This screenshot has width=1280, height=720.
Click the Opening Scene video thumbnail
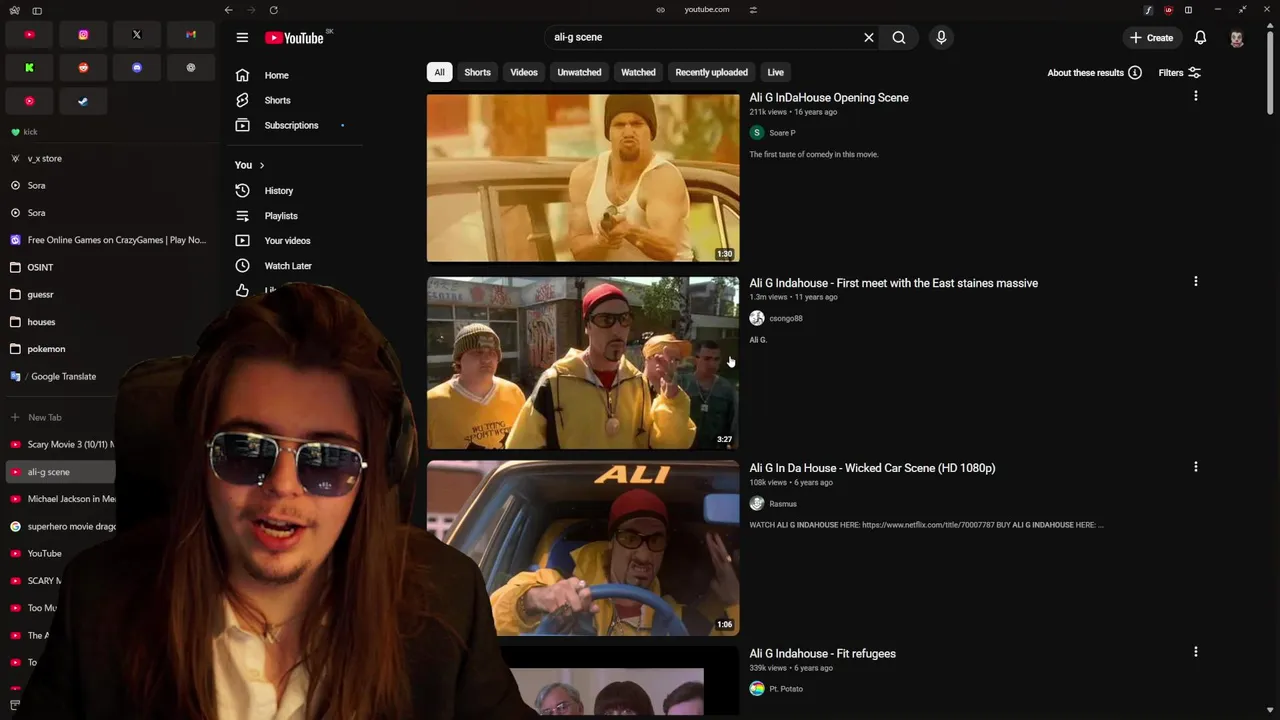coord(583,177)
